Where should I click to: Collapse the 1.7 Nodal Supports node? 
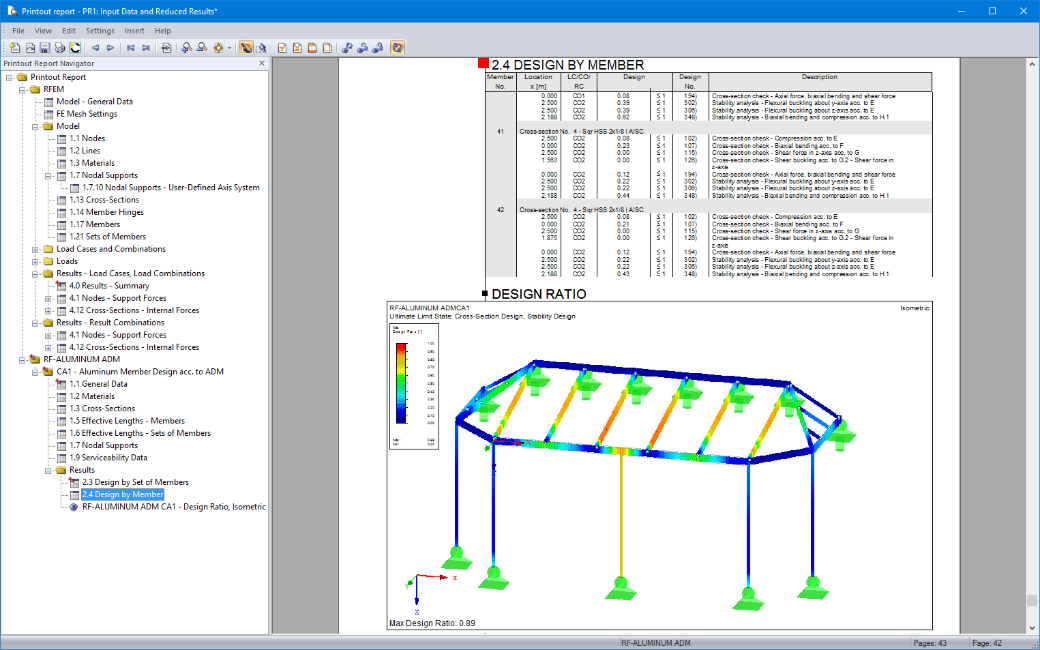(48, 176)
